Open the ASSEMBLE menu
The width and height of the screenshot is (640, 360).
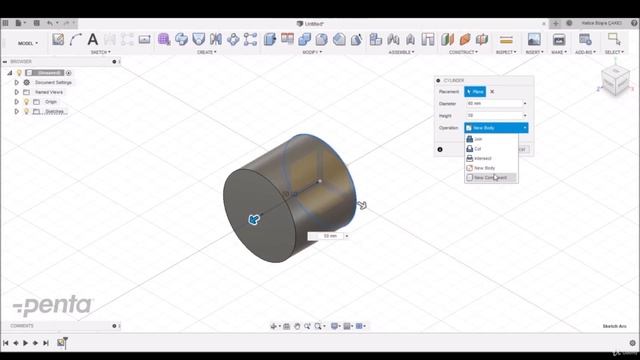point(402,52)
